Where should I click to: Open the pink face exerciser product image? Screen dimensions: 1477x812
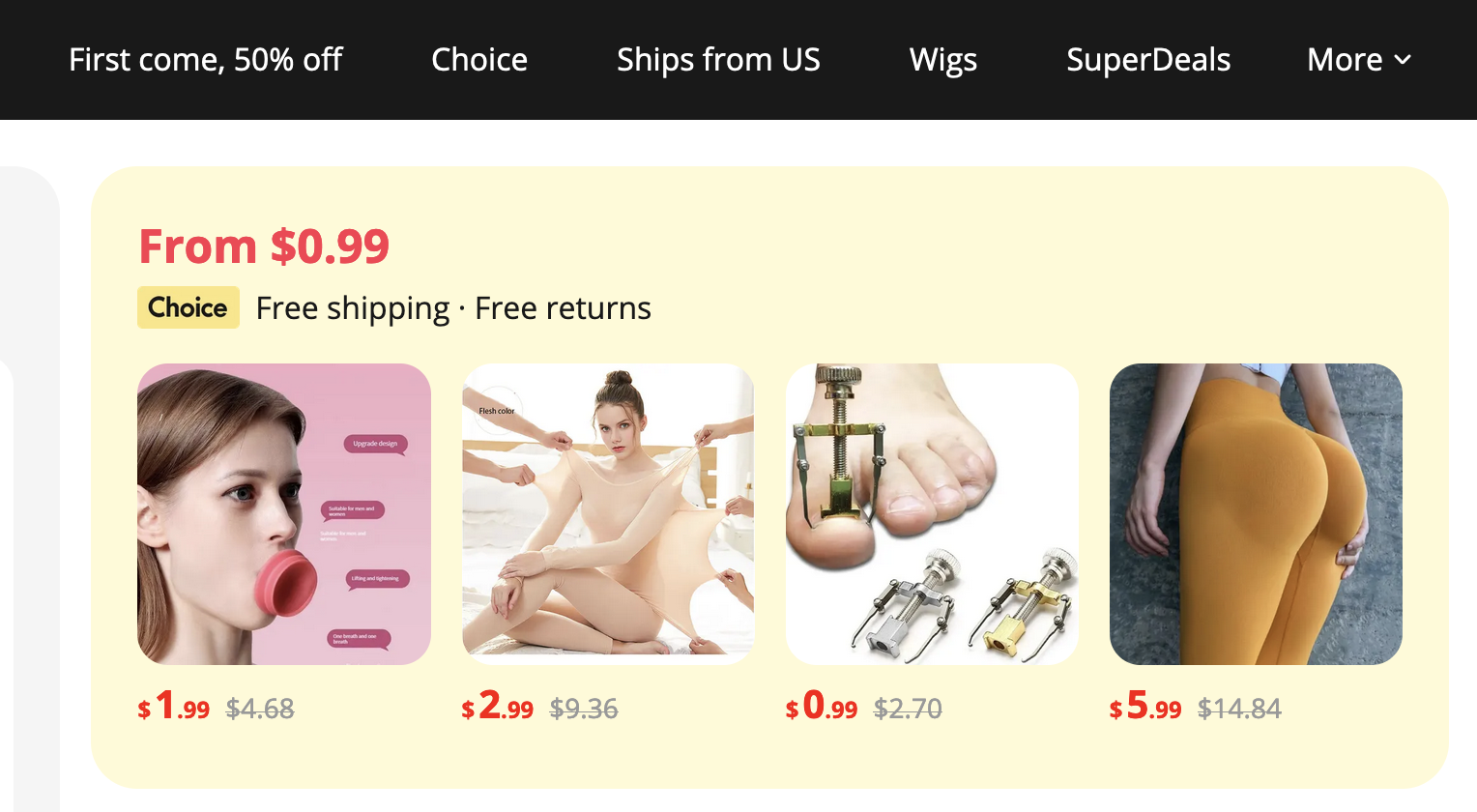tap(284, 514)
